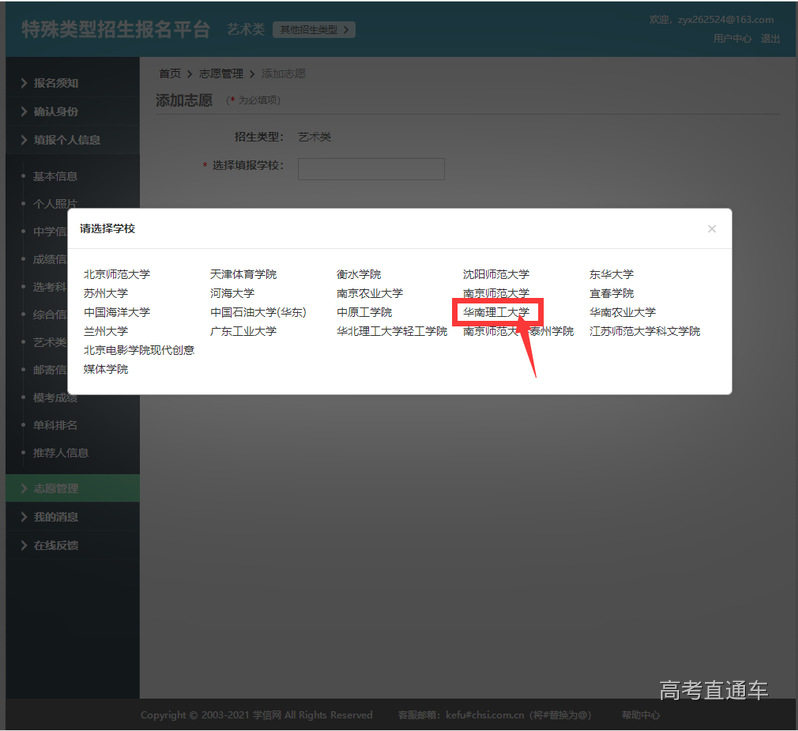Click 退出 to log out
This screenshot has height=731, width=798.
pos(770,39)
